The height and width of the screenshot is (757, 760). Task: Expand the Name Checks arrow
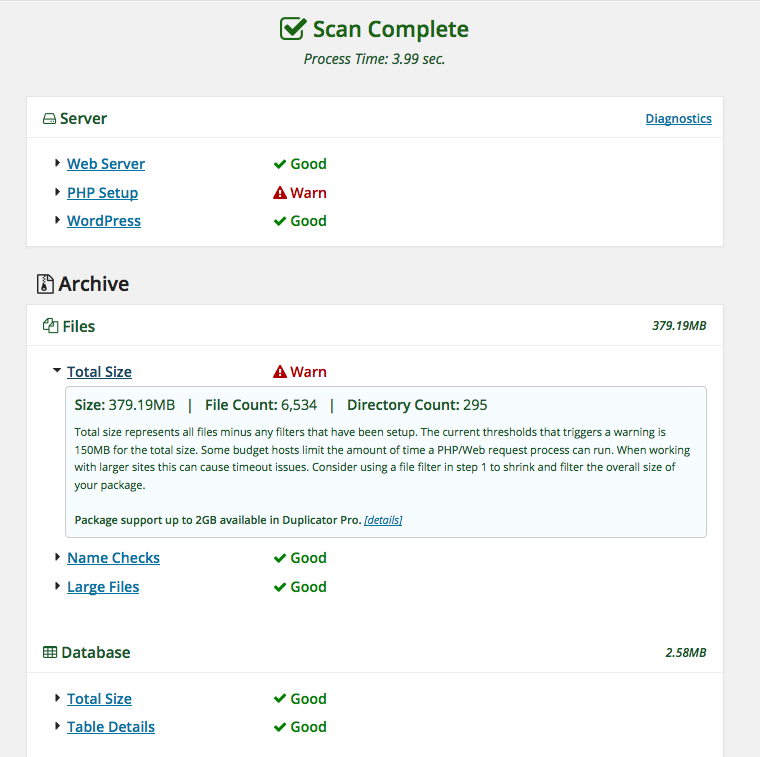[x=58, y=557]
